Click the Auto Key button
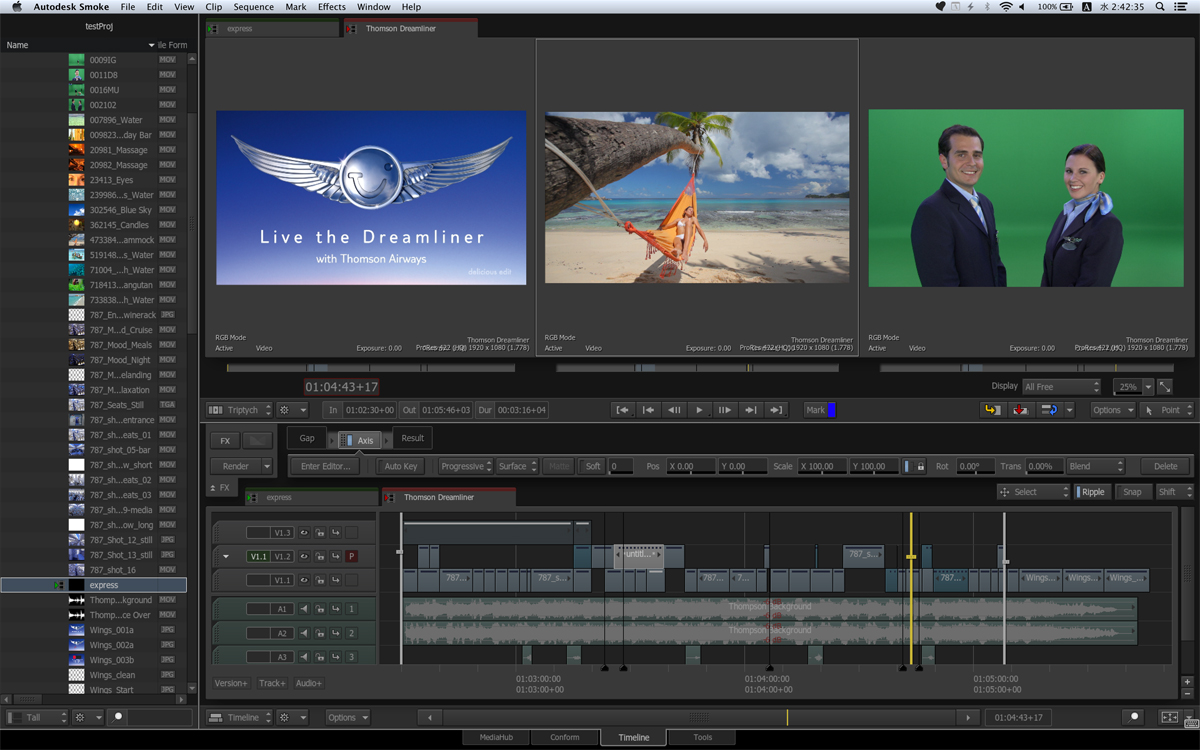Viewport: 1200px width, 750px height. 401,466
